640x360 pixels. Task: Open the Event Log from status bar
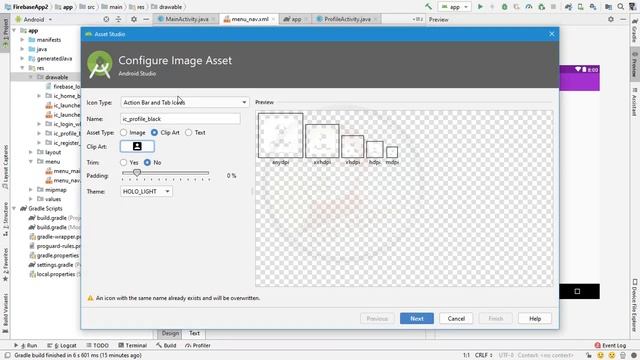tap(610, 345)
